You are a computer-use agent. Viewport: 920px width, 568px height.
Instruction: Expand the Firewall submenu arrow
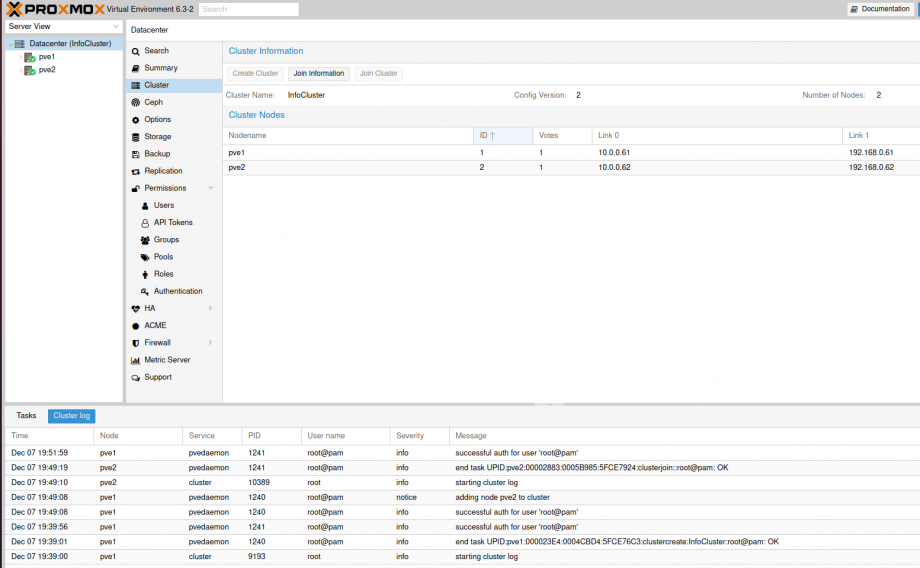coord(211,343)
